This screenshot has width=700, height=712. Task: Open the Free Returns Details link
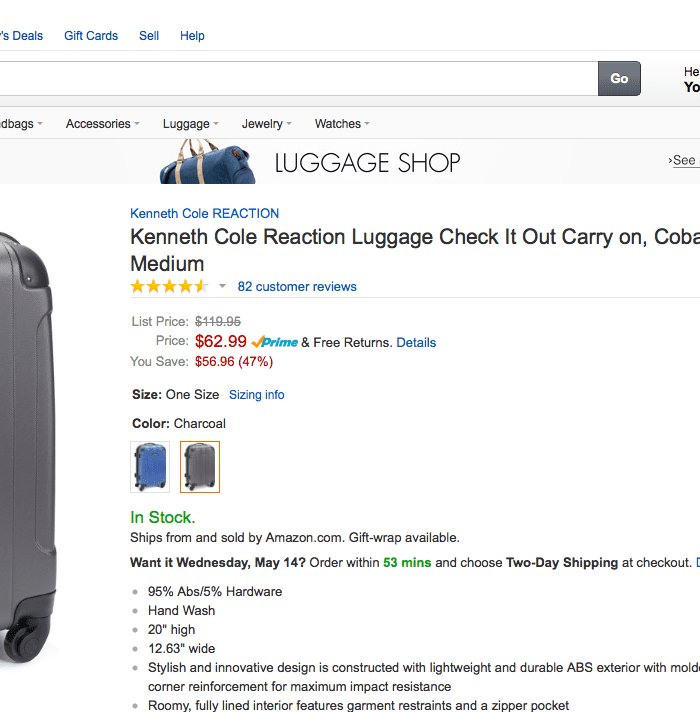[x=416, y=342]
